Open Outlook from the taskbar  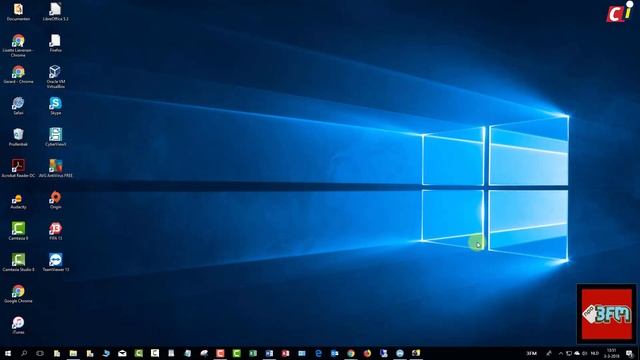[335, 353]
